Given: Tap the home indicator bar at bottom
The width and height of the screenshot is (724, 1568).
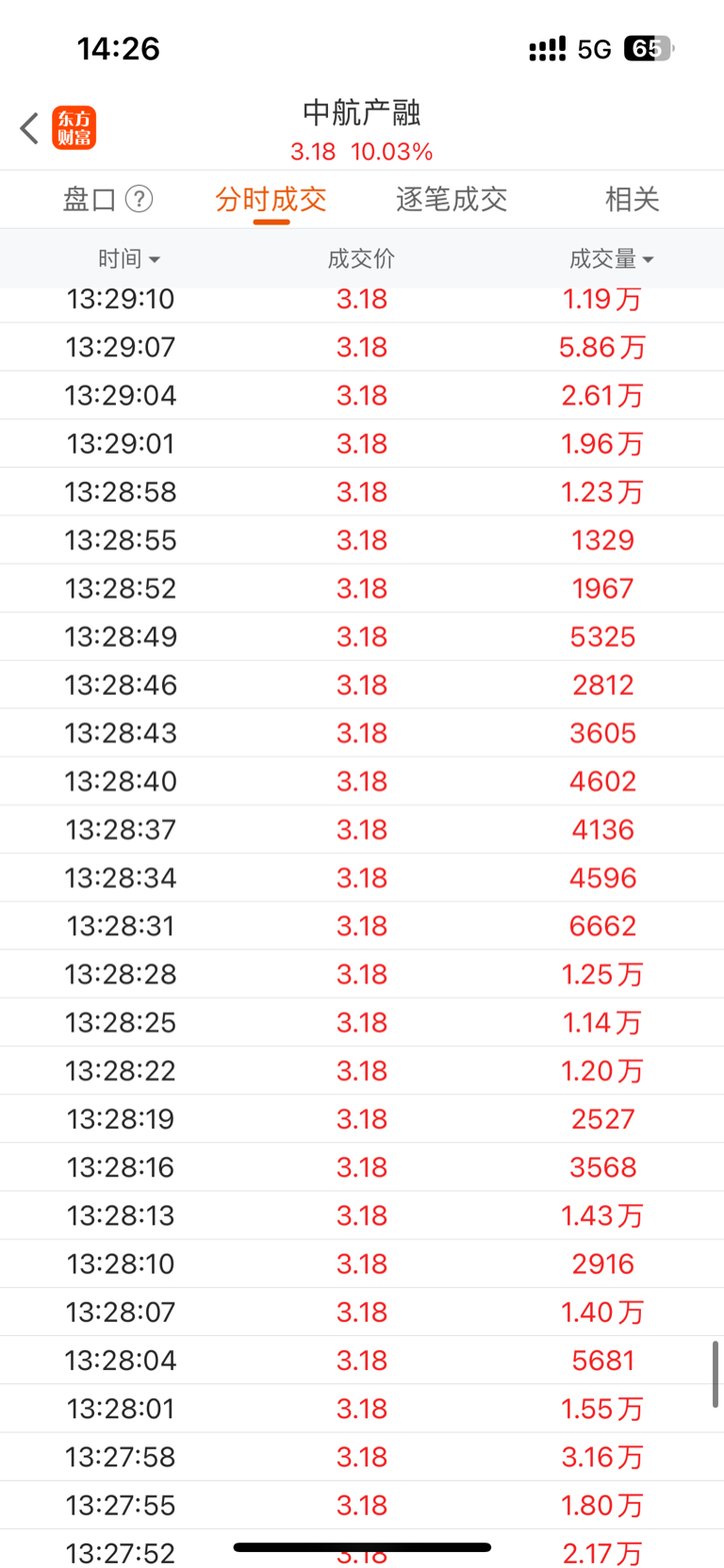Looking at the screenshot, I should coord(362,1547).
